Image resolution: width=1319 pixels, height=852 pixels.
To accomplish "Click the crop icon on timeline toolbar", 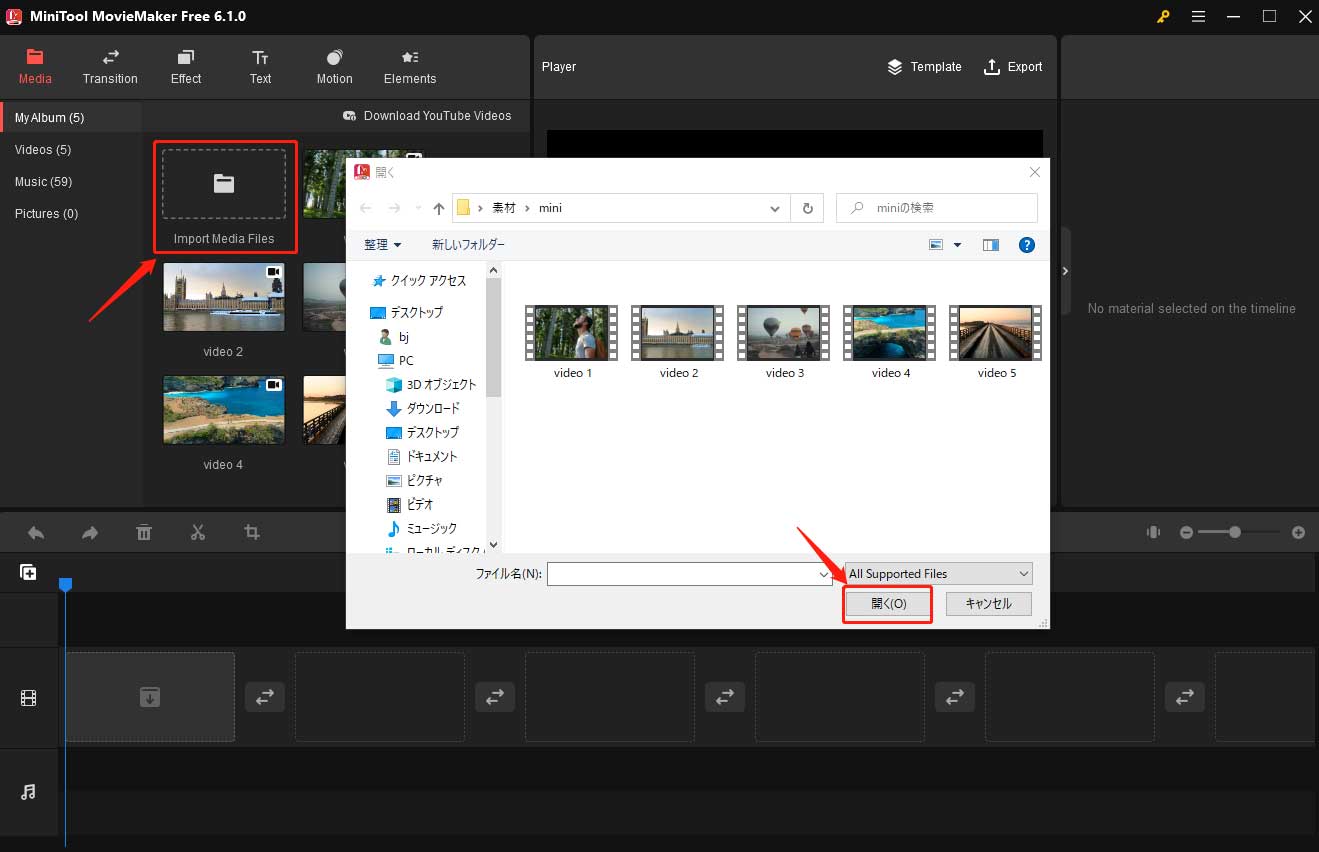I will point(252,533).
